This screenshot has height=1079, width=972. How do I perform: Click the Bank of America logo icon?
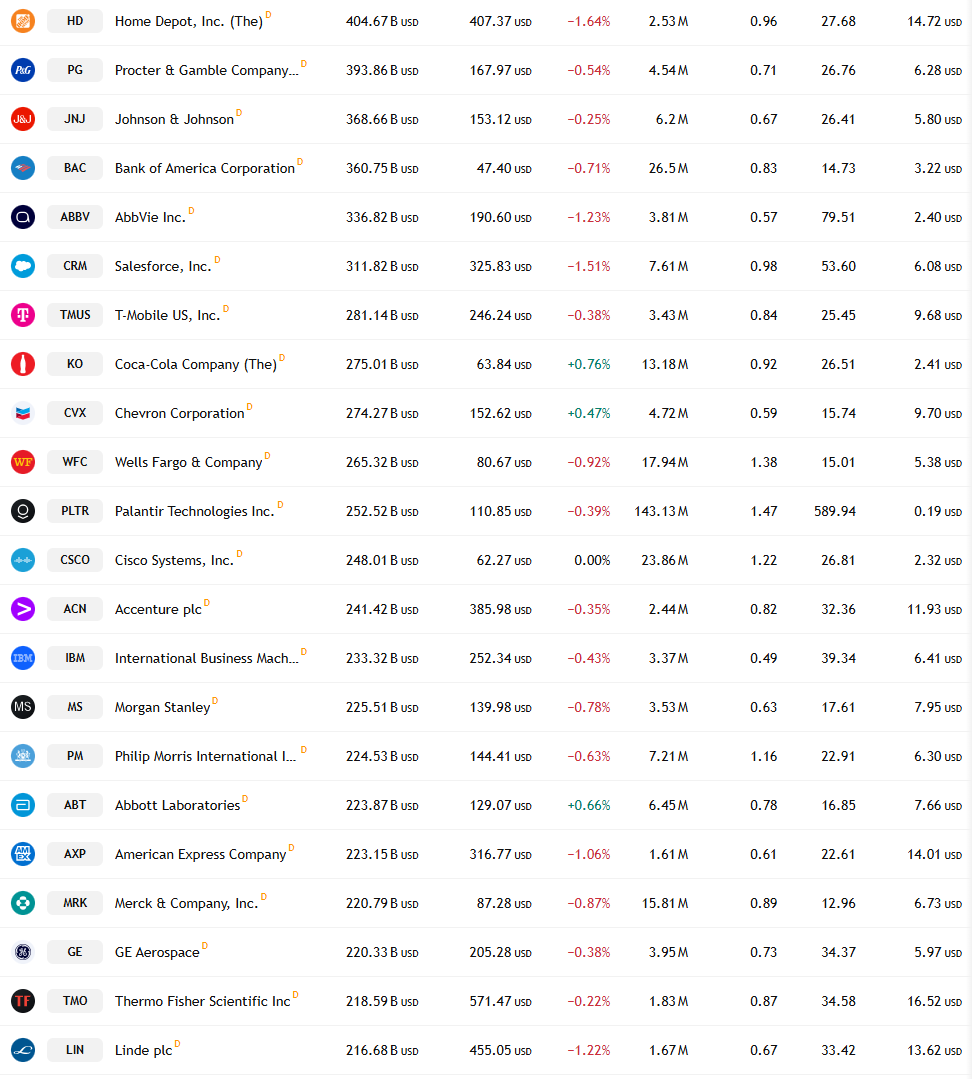[23, 168]
